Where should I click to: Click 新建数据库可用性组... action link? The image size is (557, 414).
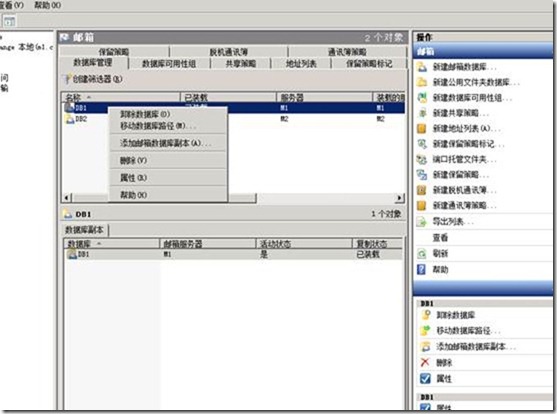tap(472, 98)
